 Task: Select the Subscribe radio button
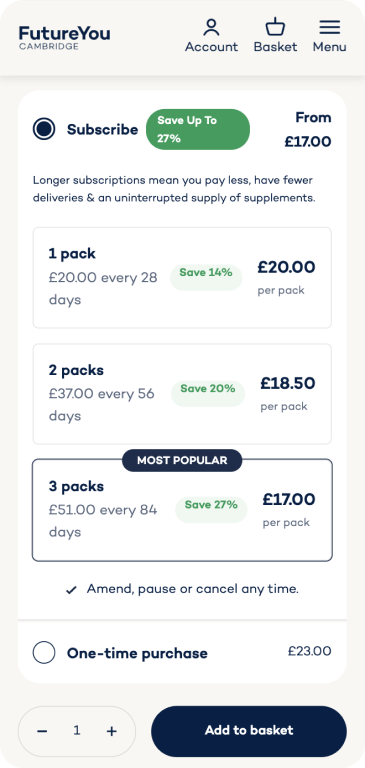[x=44, y=129]
